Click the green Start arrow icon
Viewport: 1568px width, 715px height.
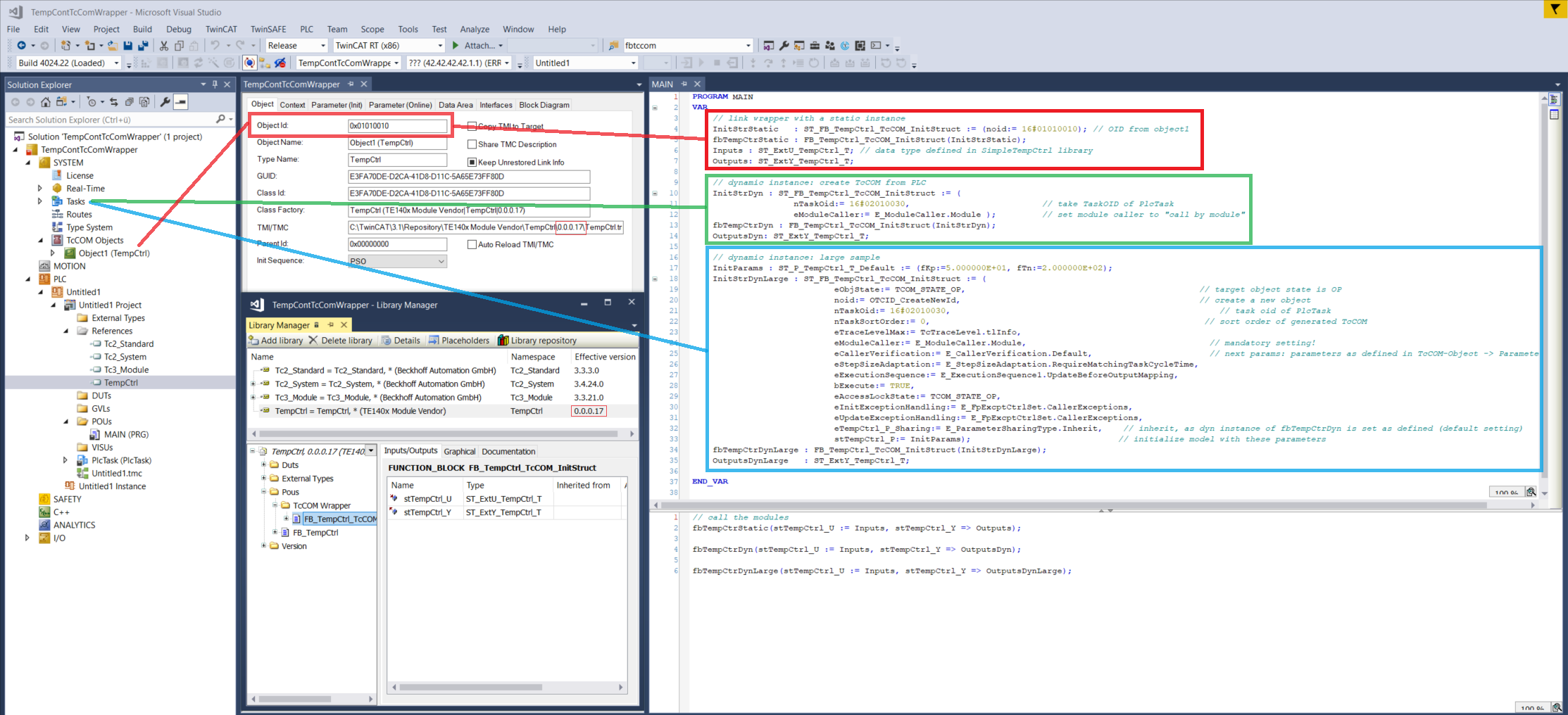pos(456,46)
